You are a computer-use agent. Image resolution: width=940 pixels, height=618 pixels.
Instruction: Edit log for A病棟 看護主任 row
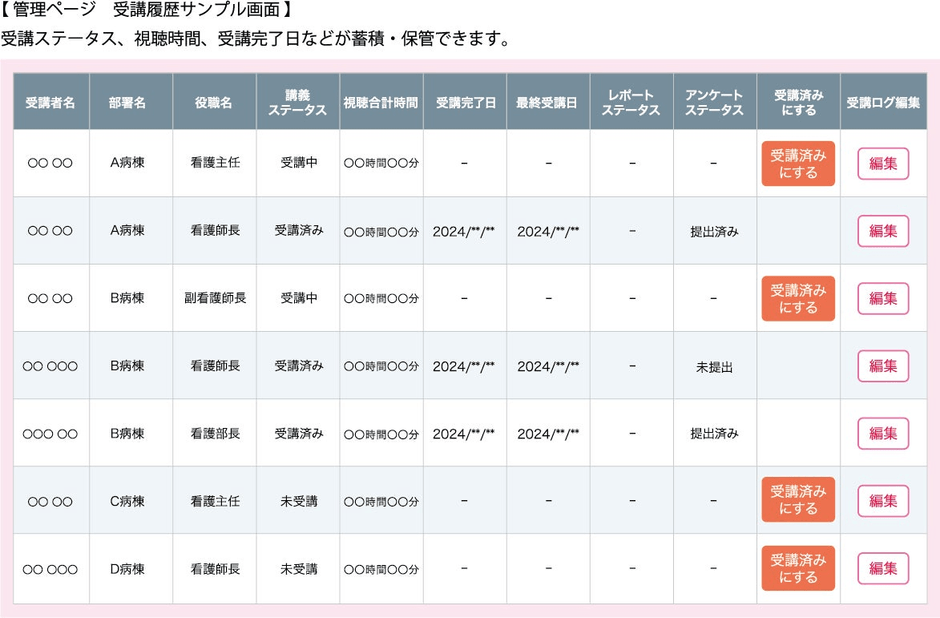click(x=883, y=164)
